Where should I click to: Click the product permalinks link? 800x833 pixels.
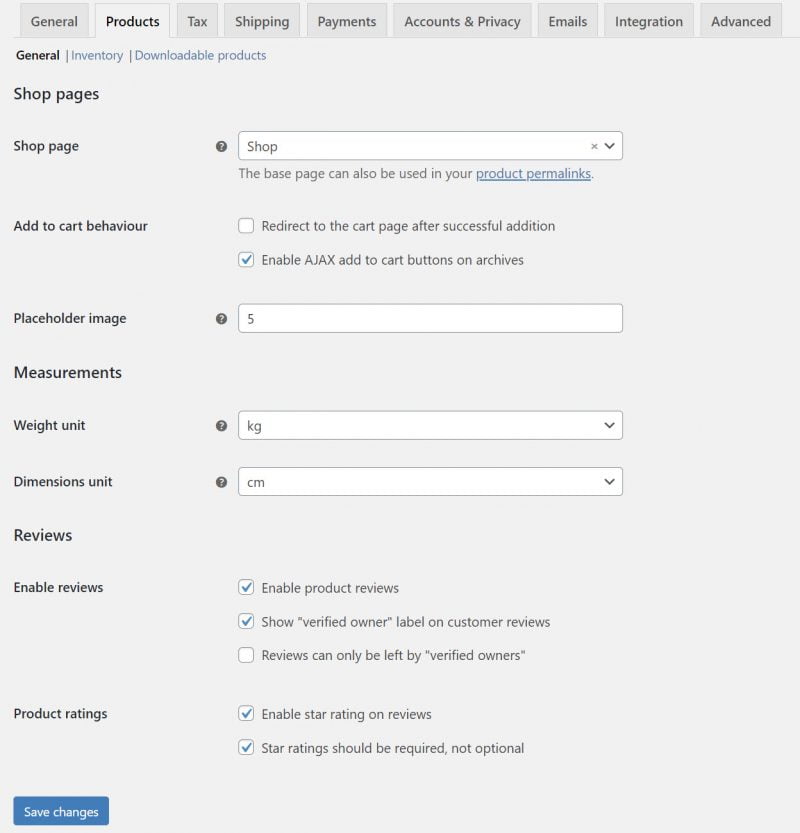(534, 172)
